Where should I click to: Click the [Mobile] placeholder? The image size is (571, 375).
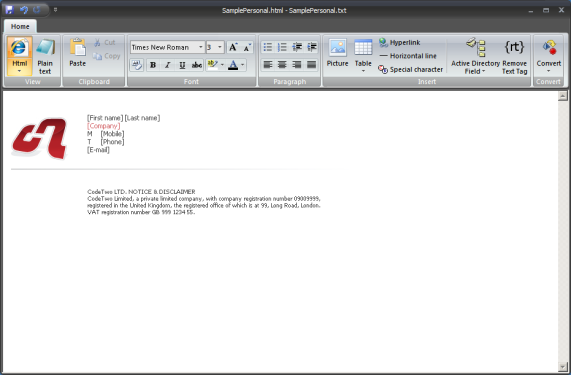(113, 134)
